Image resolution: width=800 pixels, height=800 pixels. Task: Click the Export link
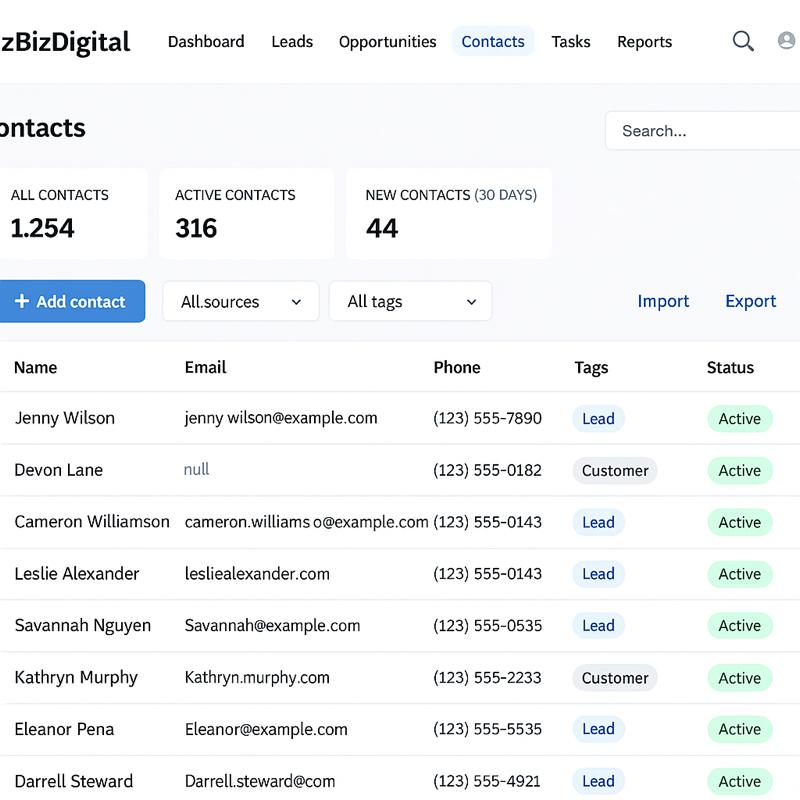click(x=750, y=301)
